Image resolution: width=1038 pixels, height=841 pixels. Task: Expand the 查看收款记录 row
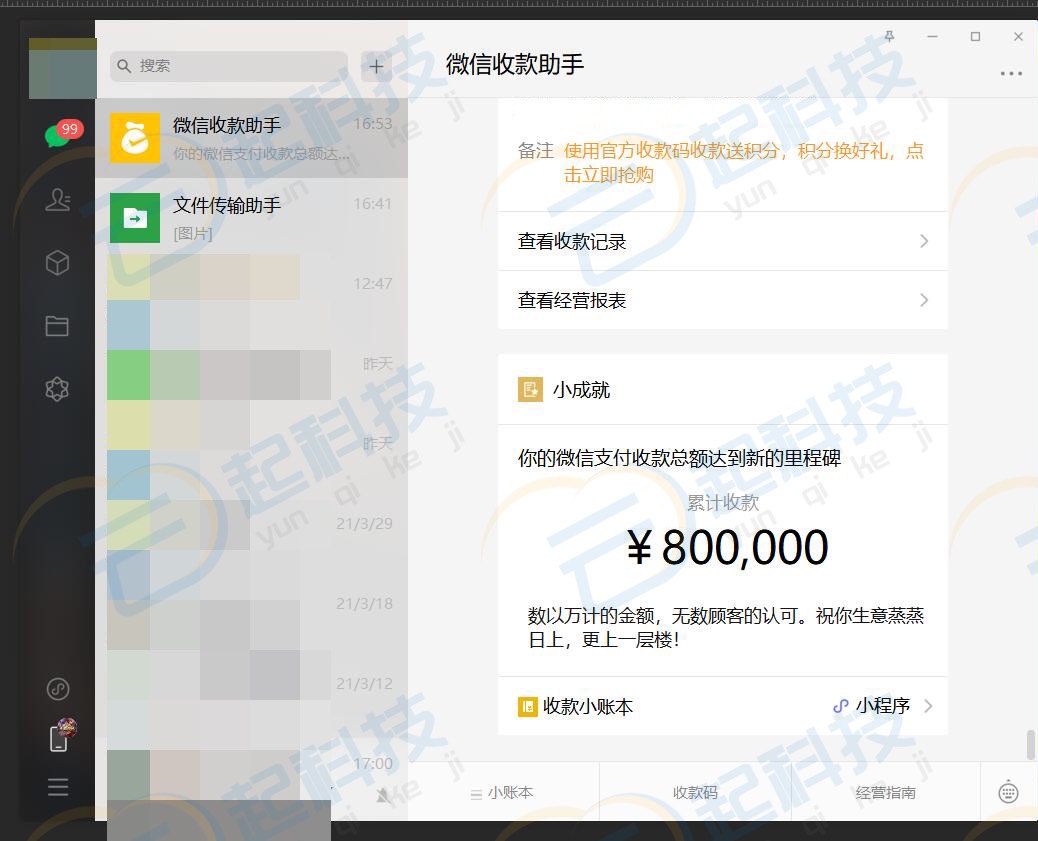click(x=722, y=241)
